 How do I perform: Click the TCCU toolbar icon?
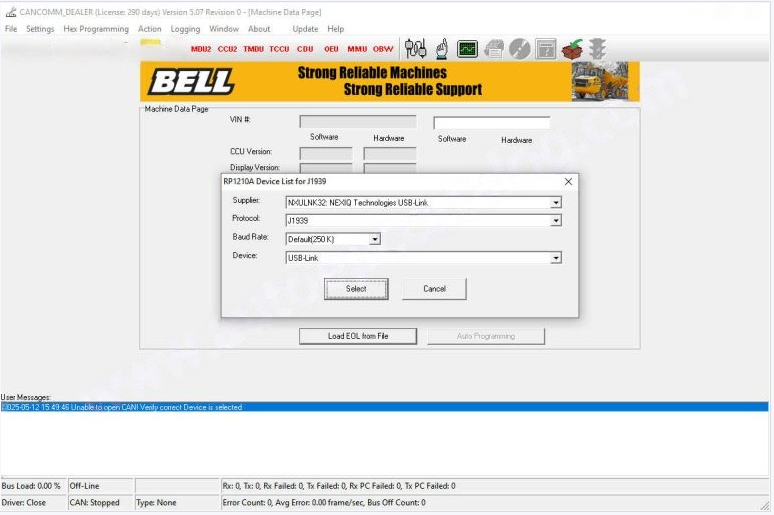(279, 49)
